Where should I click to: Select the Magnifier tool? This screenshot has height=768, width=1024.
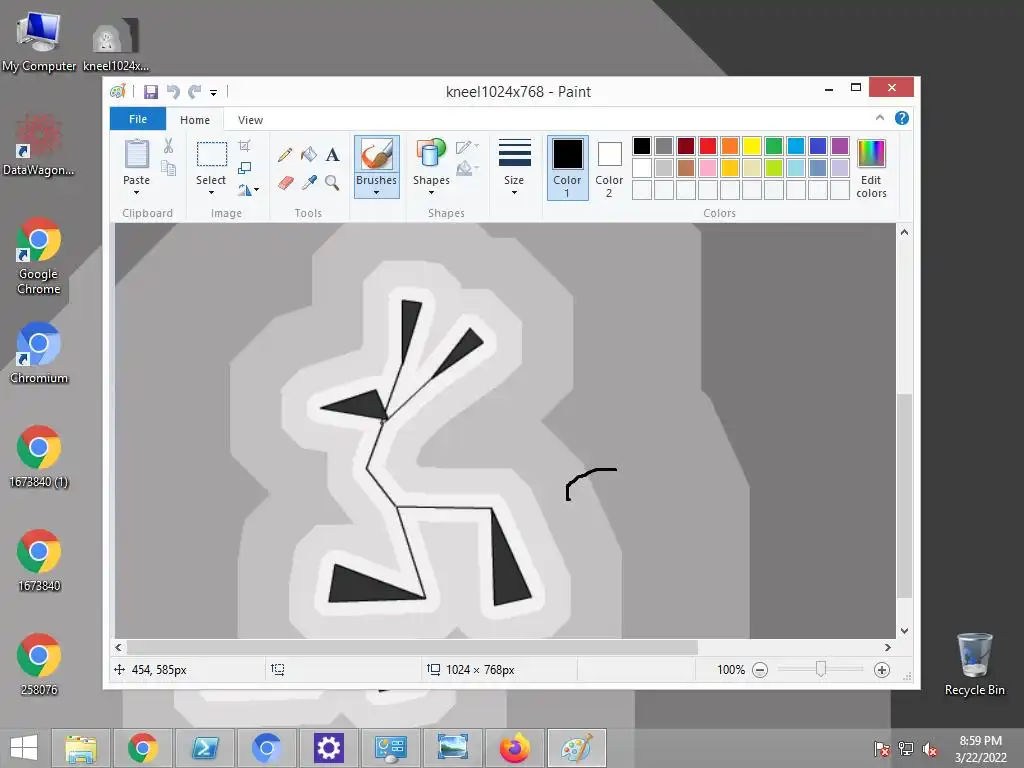pos(332,182)
